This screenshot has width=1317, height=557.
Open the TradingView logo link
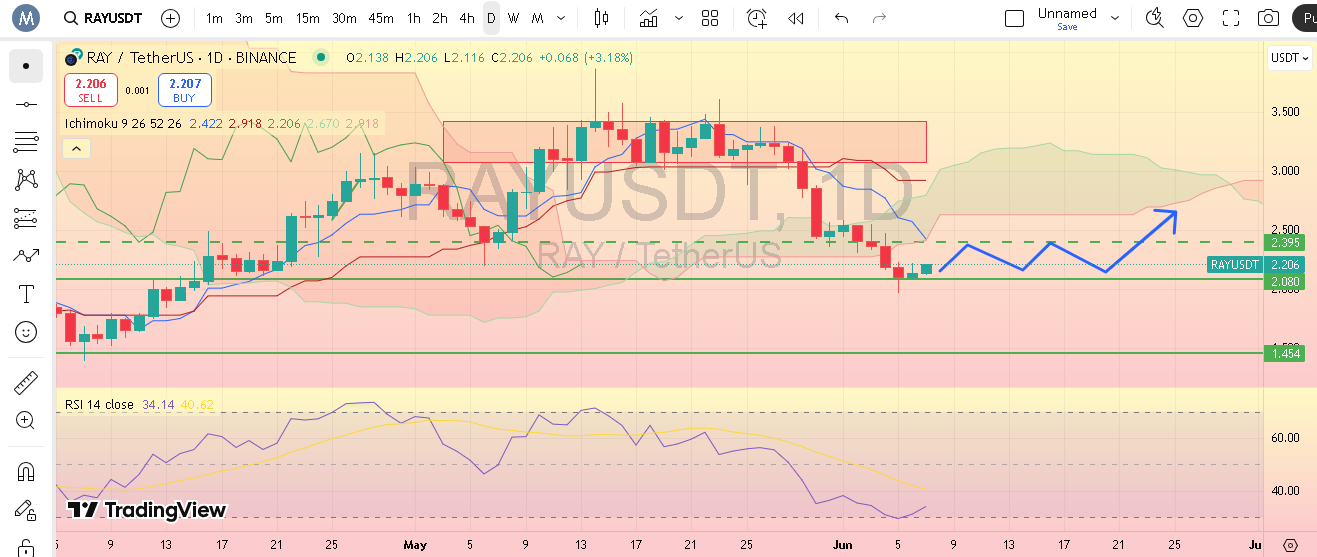147,510
